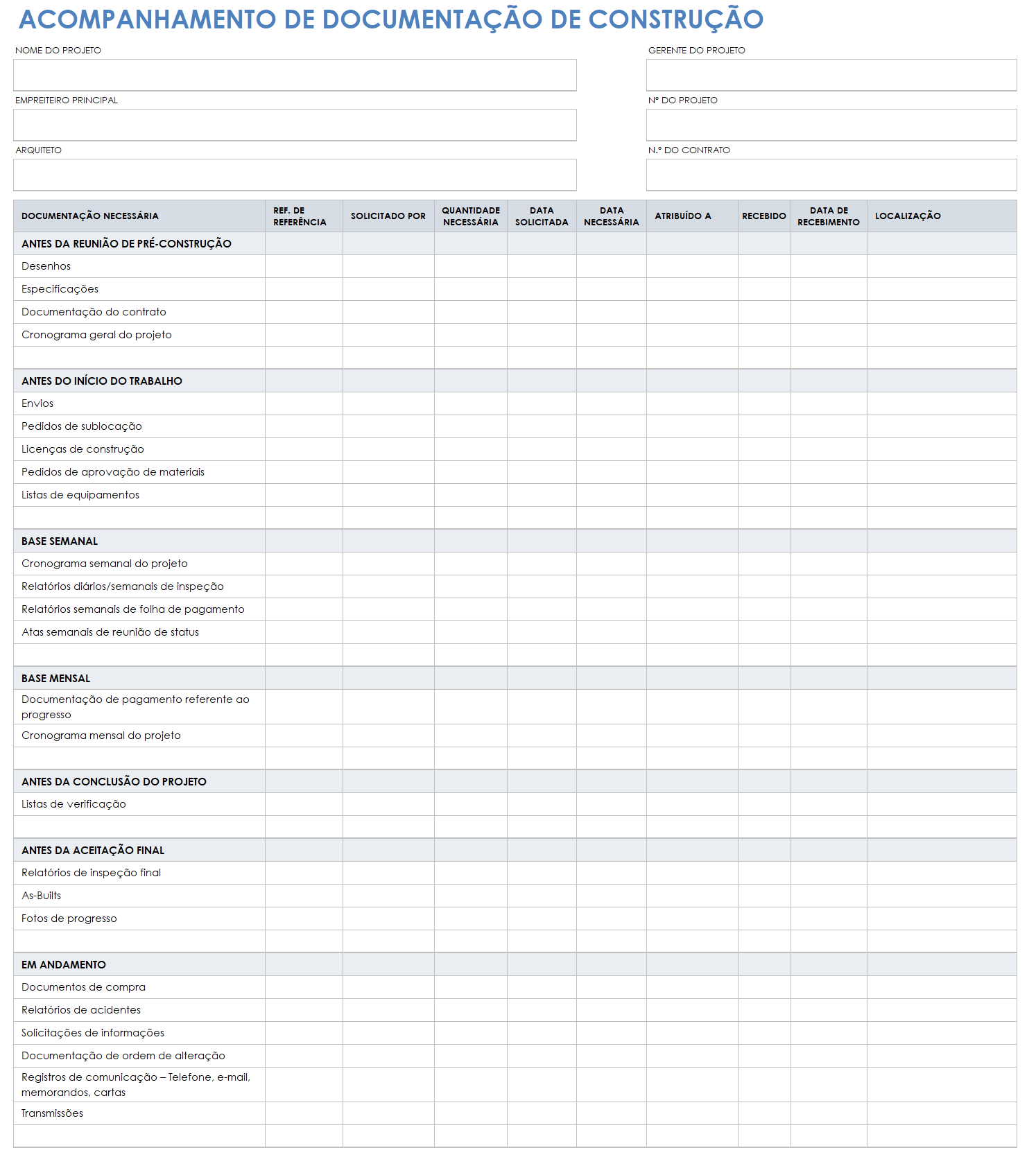Select the 'Cronograma semanal do projeto' row

[515, 564]
